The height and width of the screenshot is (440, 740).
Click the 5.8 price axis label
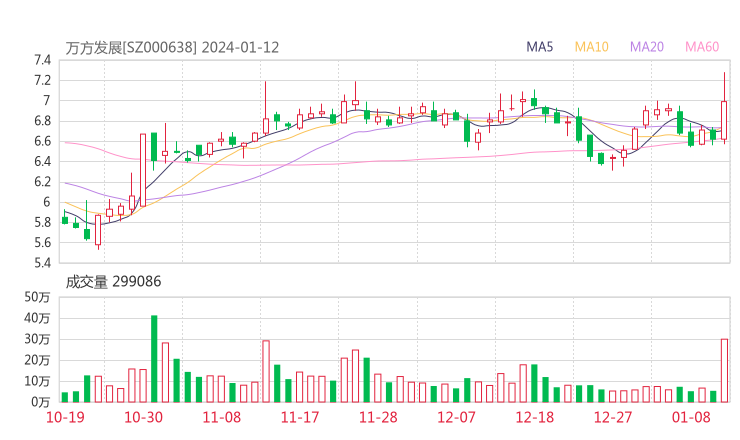(42, 222)
